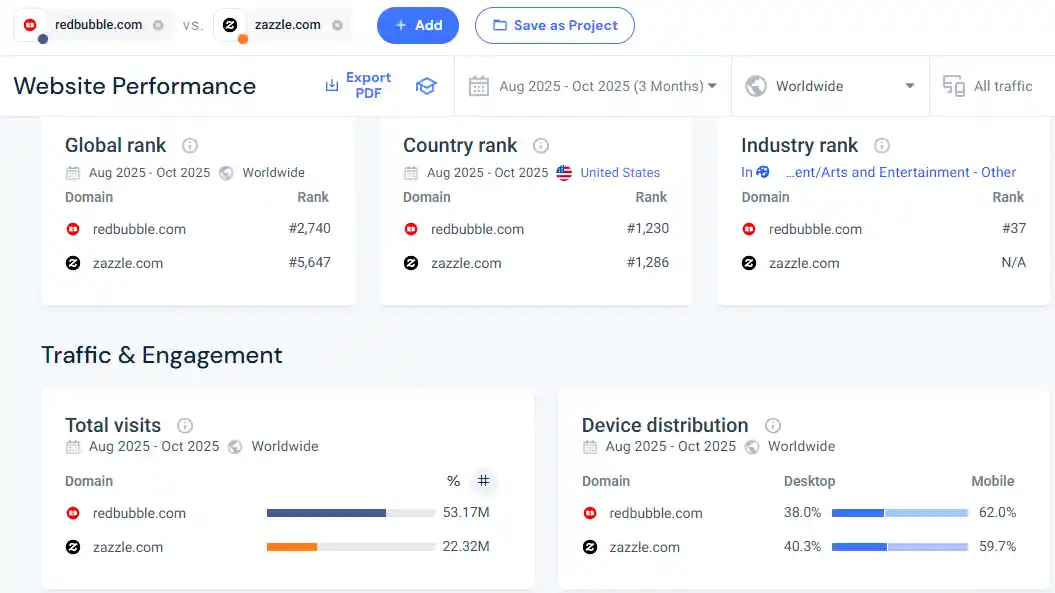Click info icon beside Country rank

pyautogui.click(x=541, y=145)
